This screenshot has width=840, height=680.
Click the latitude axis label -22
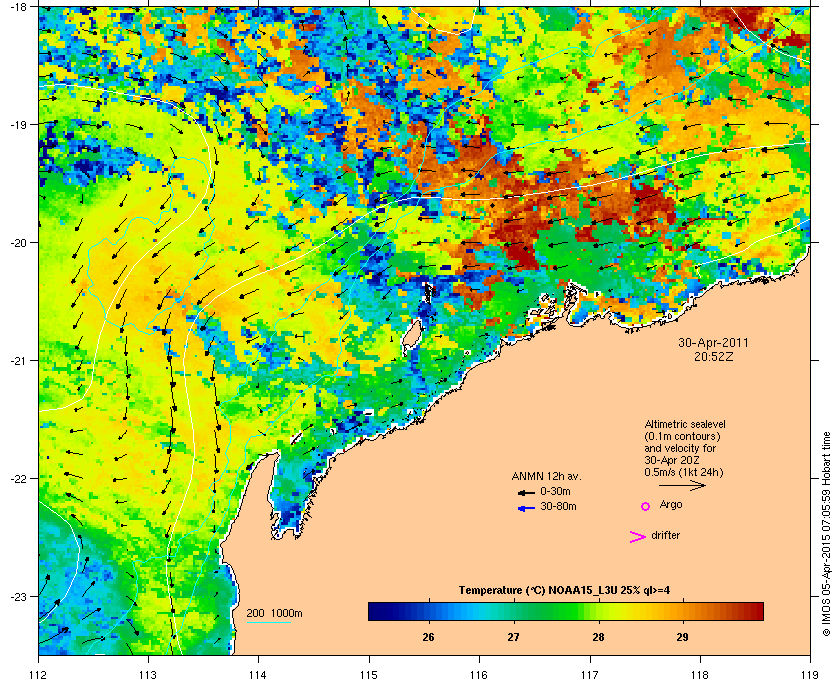(x=19, y=479)
